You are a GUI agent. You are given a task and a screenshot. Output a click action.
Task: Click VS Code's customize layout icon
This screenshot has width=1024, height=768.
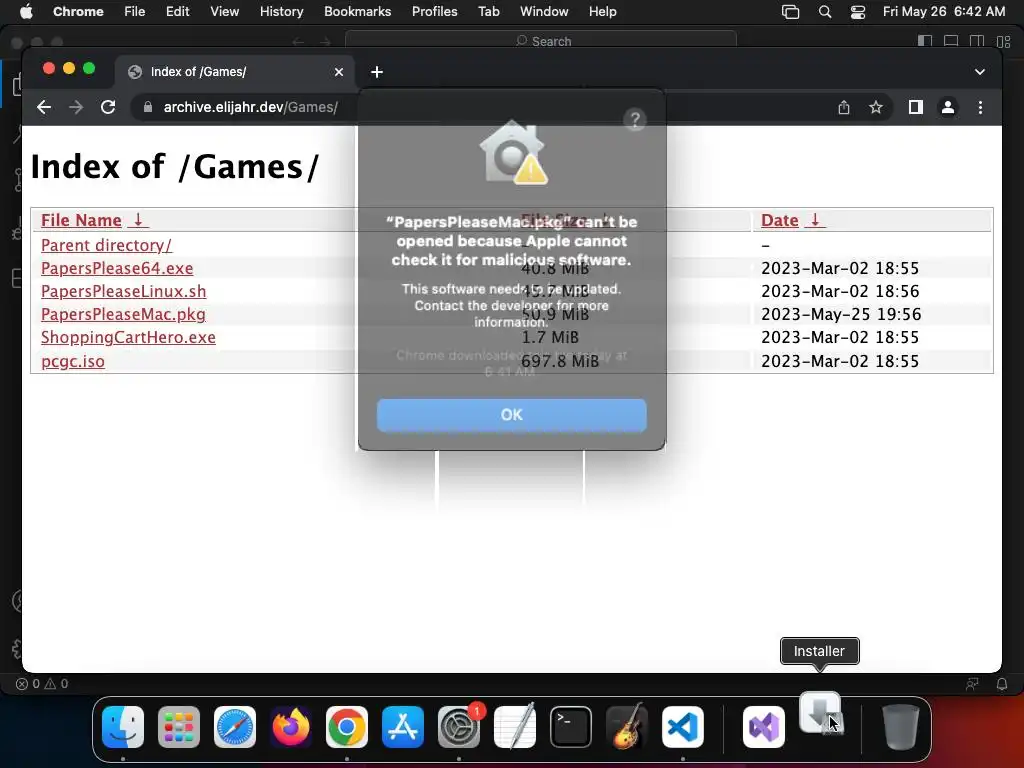(x=1003, y=41)
